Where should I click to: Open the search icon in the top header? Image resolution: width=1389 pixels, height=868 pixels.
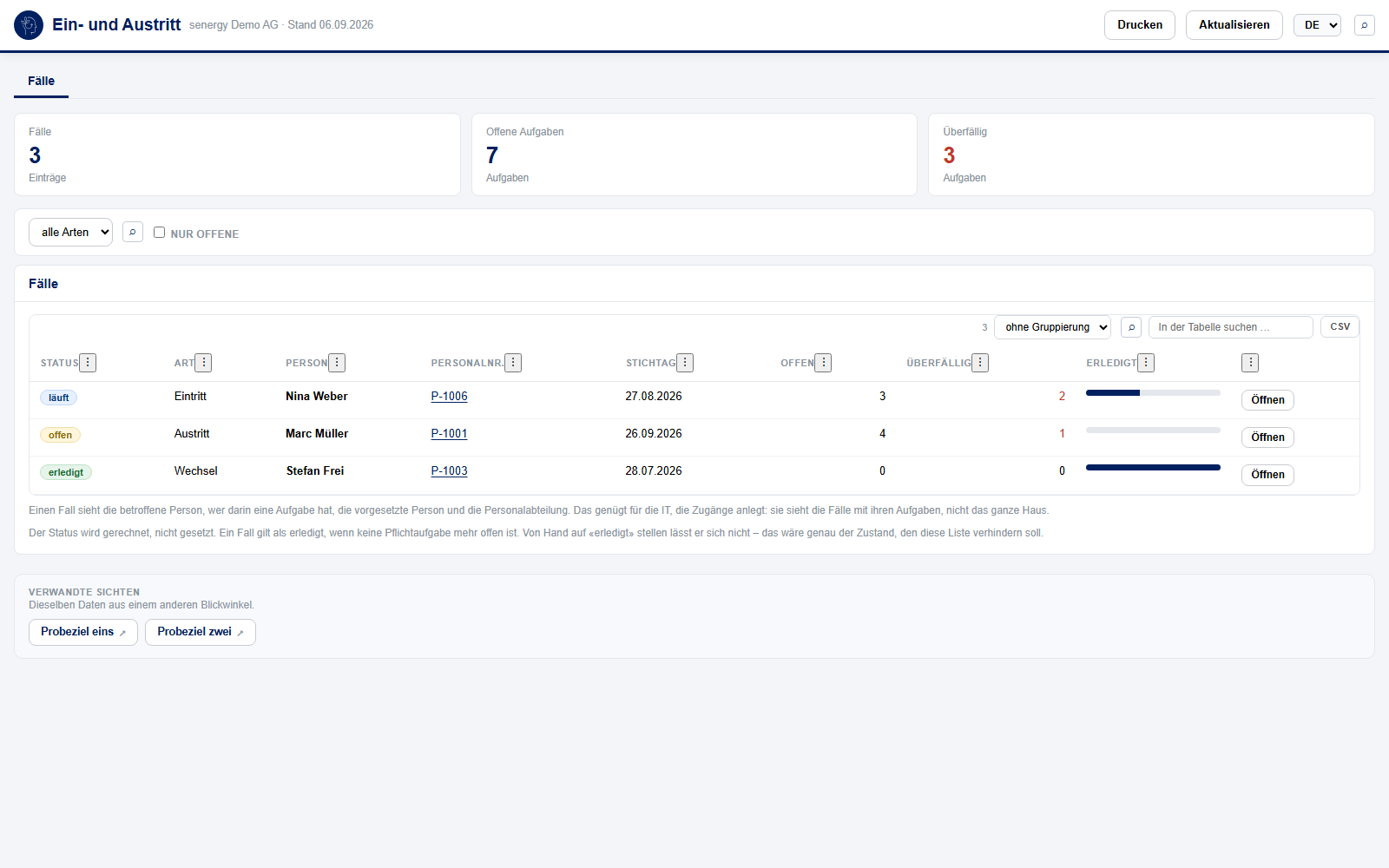click(1364, 25)
